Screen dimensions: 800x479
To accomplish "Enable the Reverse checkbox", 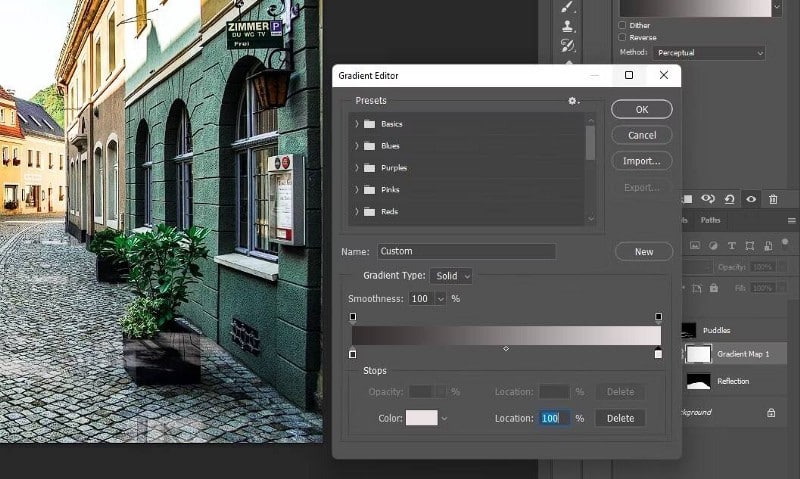I will click(x=622, y=37).
